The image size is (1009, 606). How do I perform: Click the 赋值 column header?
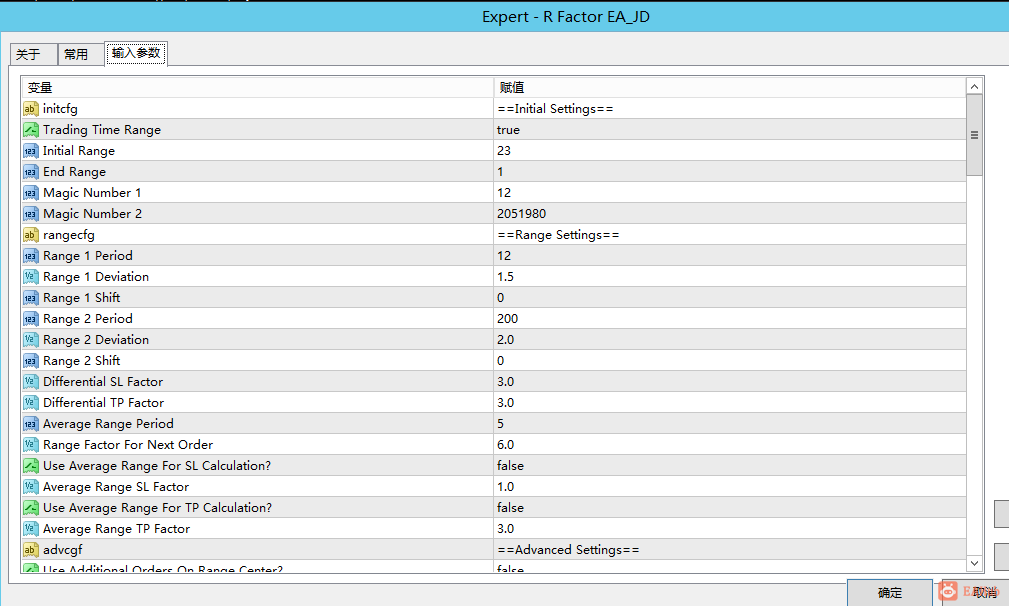(730, 87)
